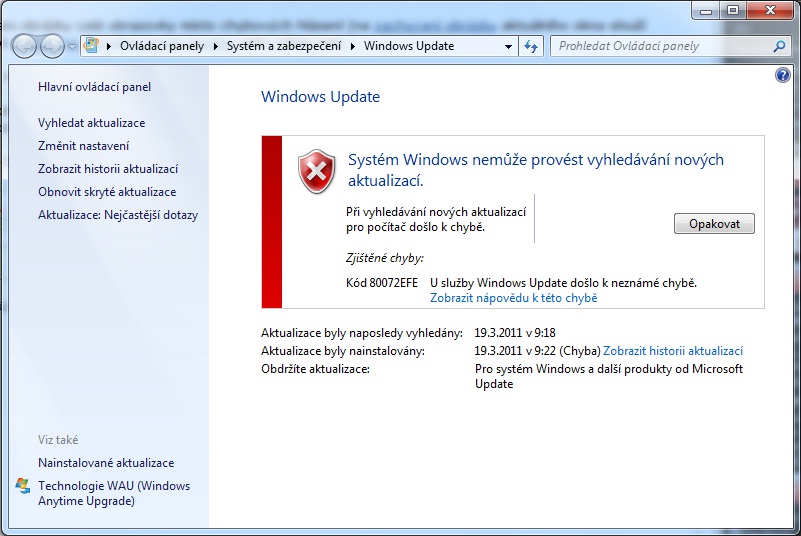
Task: Open help via the blue question mark icon
Action: [x=782, y=76]
